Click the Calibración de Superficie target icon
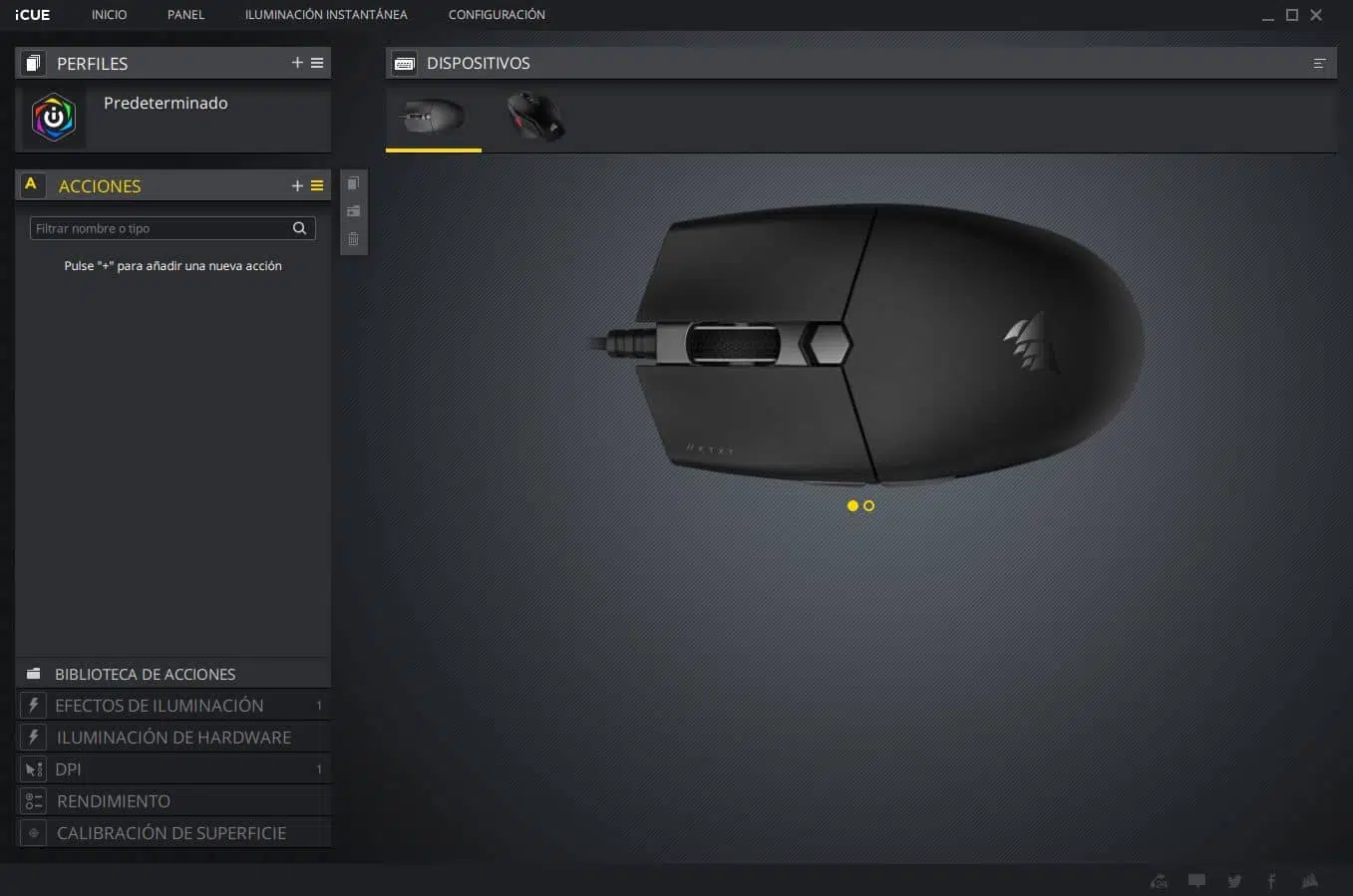Viewport: 1353px width, 896px height. point(34,833)
